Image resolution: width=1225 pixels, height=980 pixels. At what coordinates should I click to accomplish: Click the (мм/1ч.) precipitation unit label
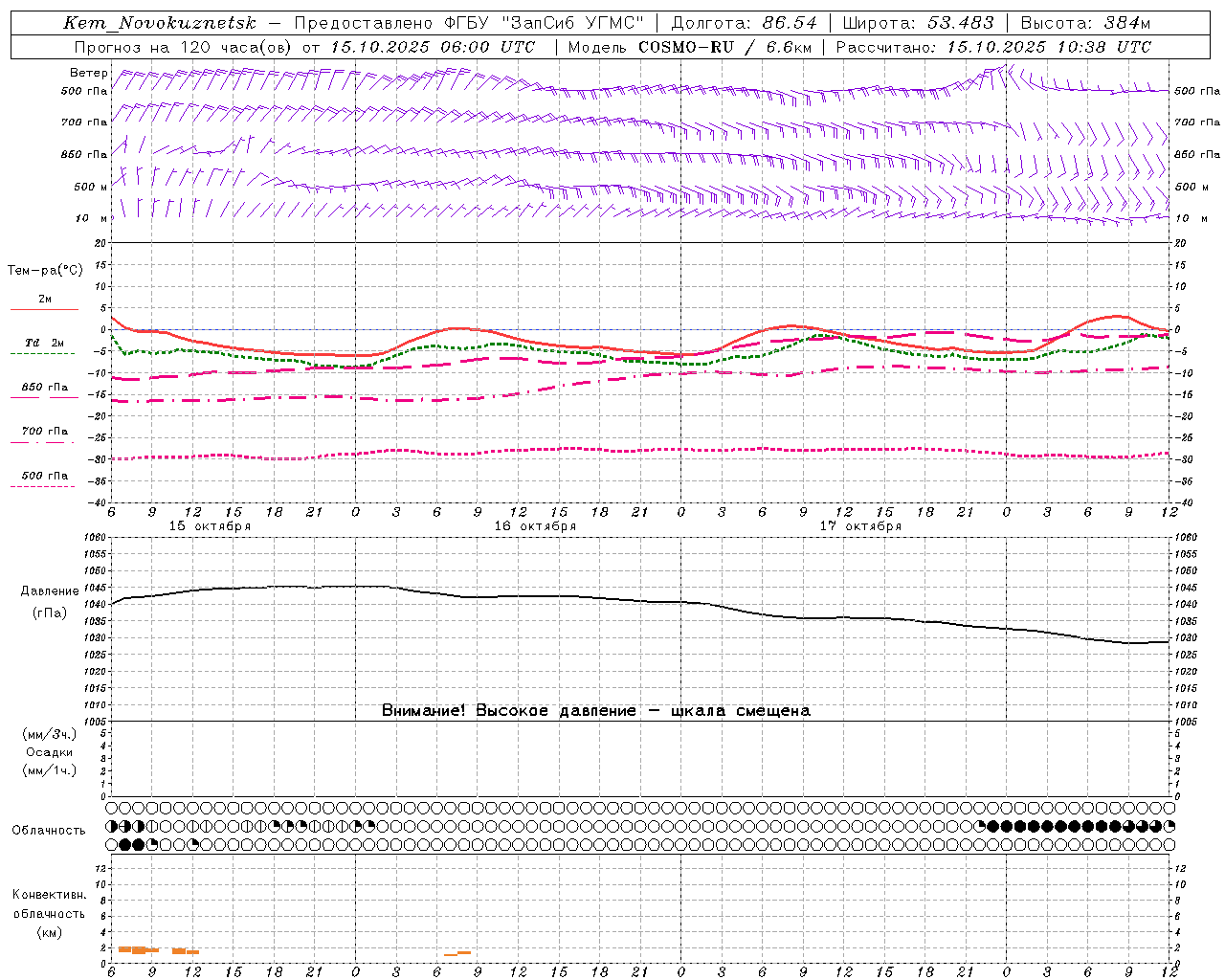pos(49,770)
